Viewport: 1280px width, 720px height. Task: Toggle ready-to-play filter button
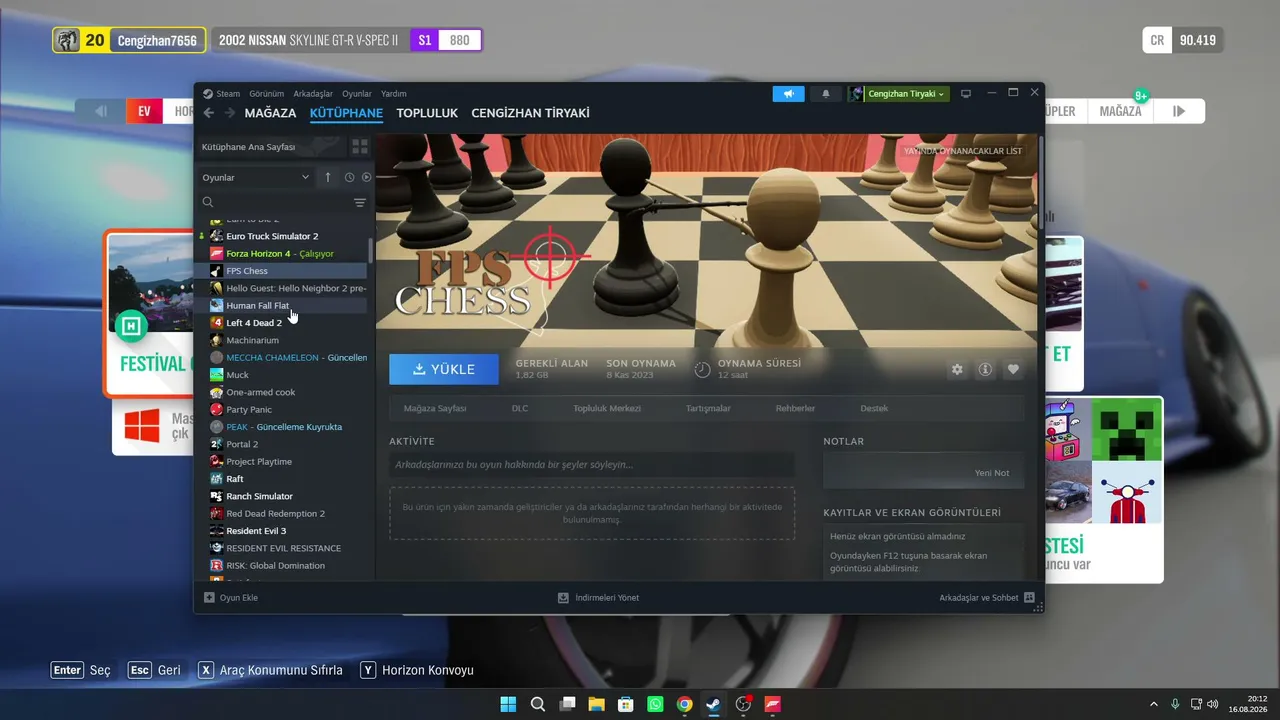tap(366, 177)
